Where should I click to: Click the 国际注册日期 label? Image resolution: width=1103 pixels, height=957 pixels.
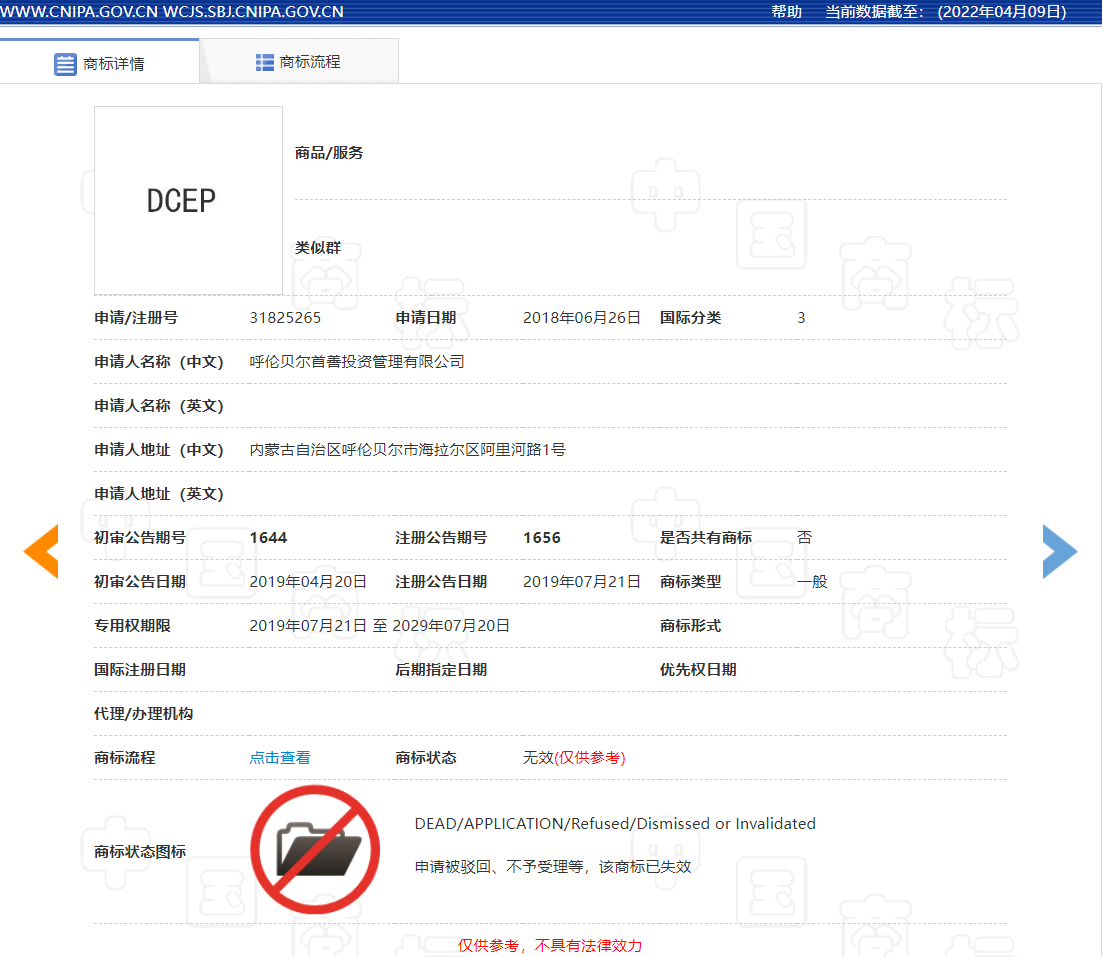(x=140, y=670)
